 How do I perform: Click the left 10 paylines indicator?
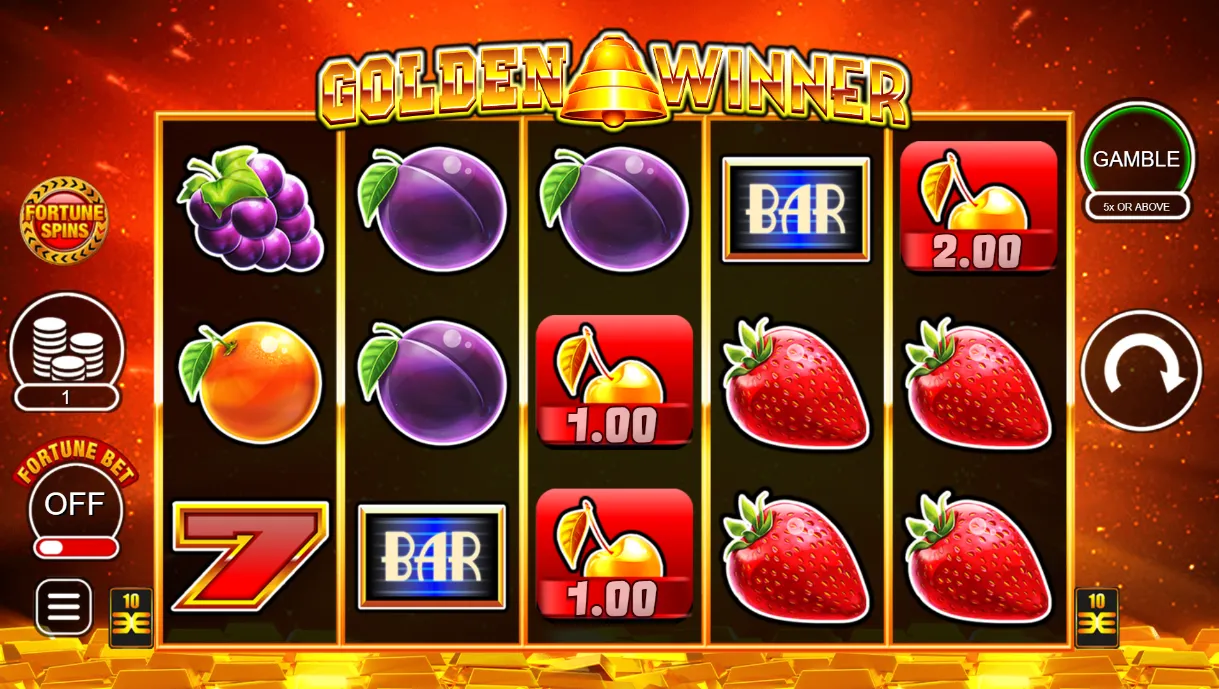[131, 617]
